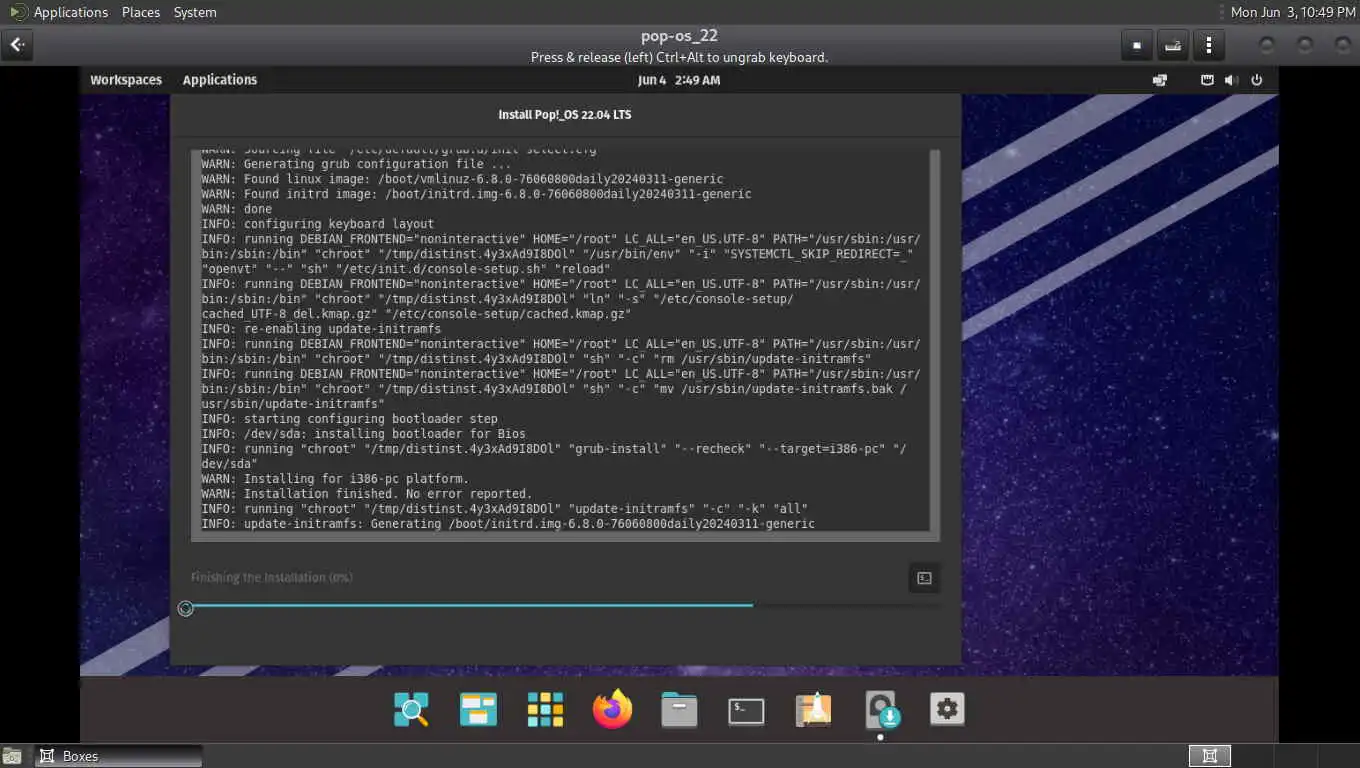Open the Pop!_OS launcher search in the dock

pos(411,710)
